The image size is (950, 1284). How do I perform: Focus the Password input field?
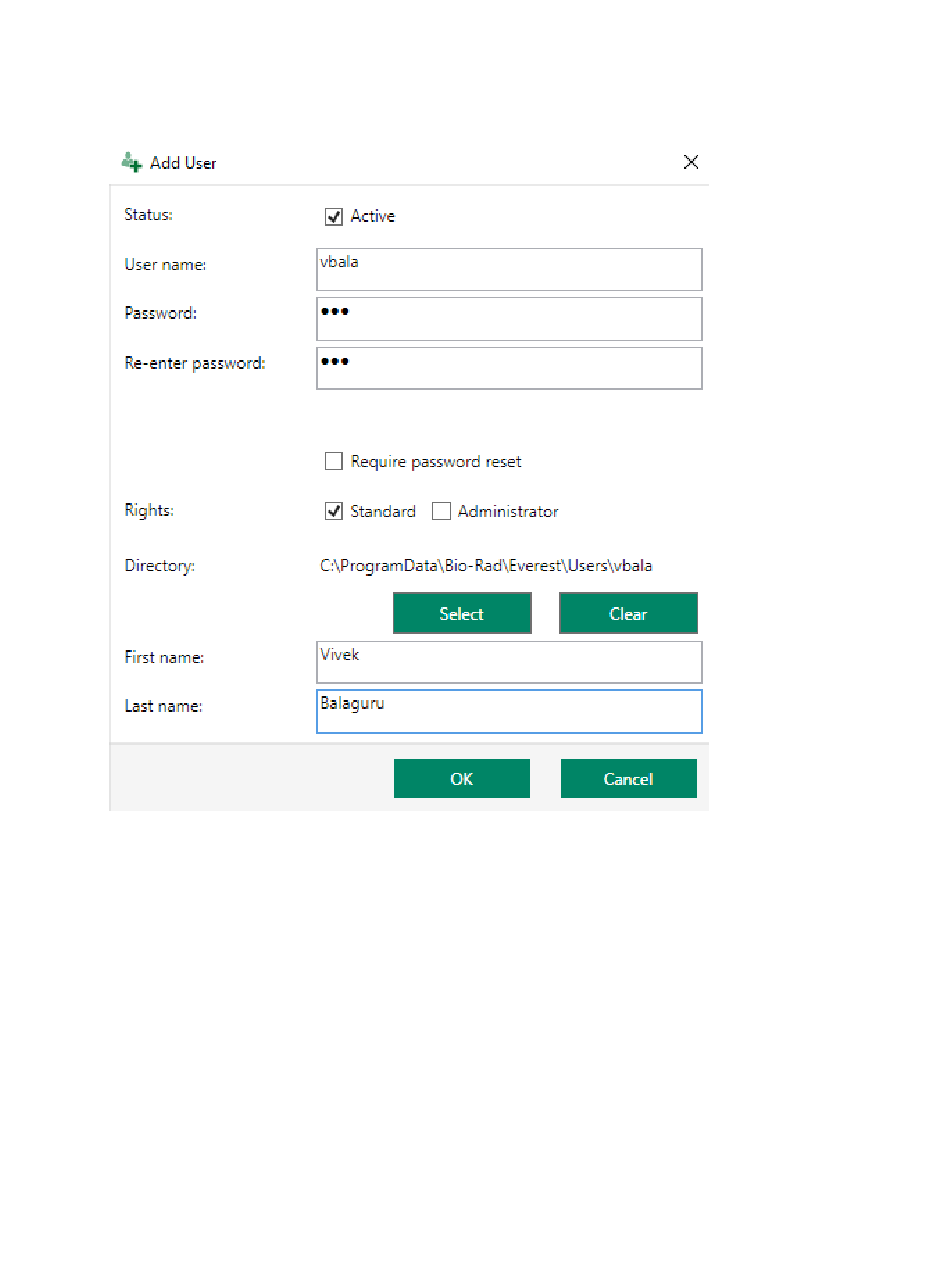pyautogui.click(x=509, y=318)
